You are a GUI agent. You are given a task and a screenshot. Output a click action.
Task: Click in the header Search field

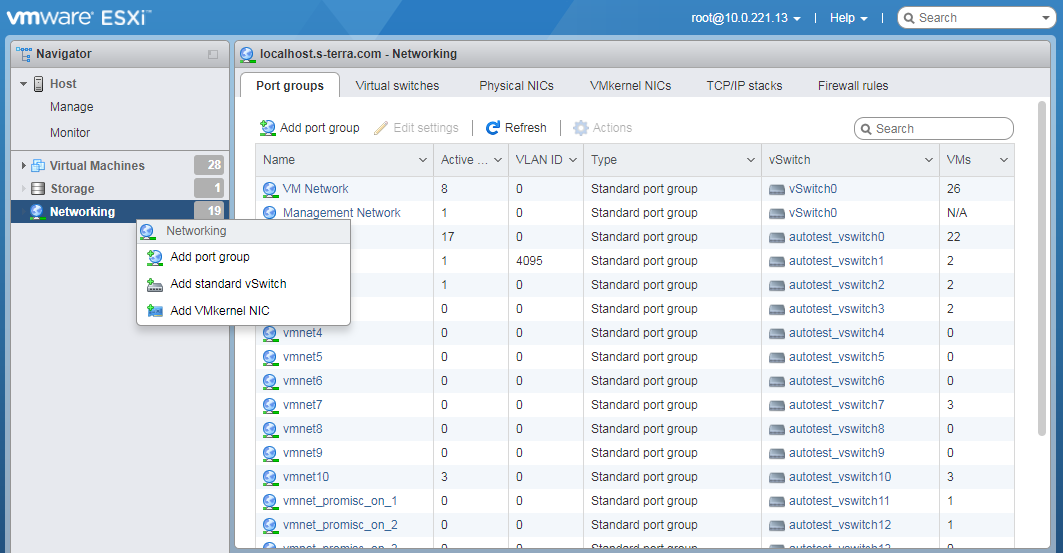pos(976,18)
